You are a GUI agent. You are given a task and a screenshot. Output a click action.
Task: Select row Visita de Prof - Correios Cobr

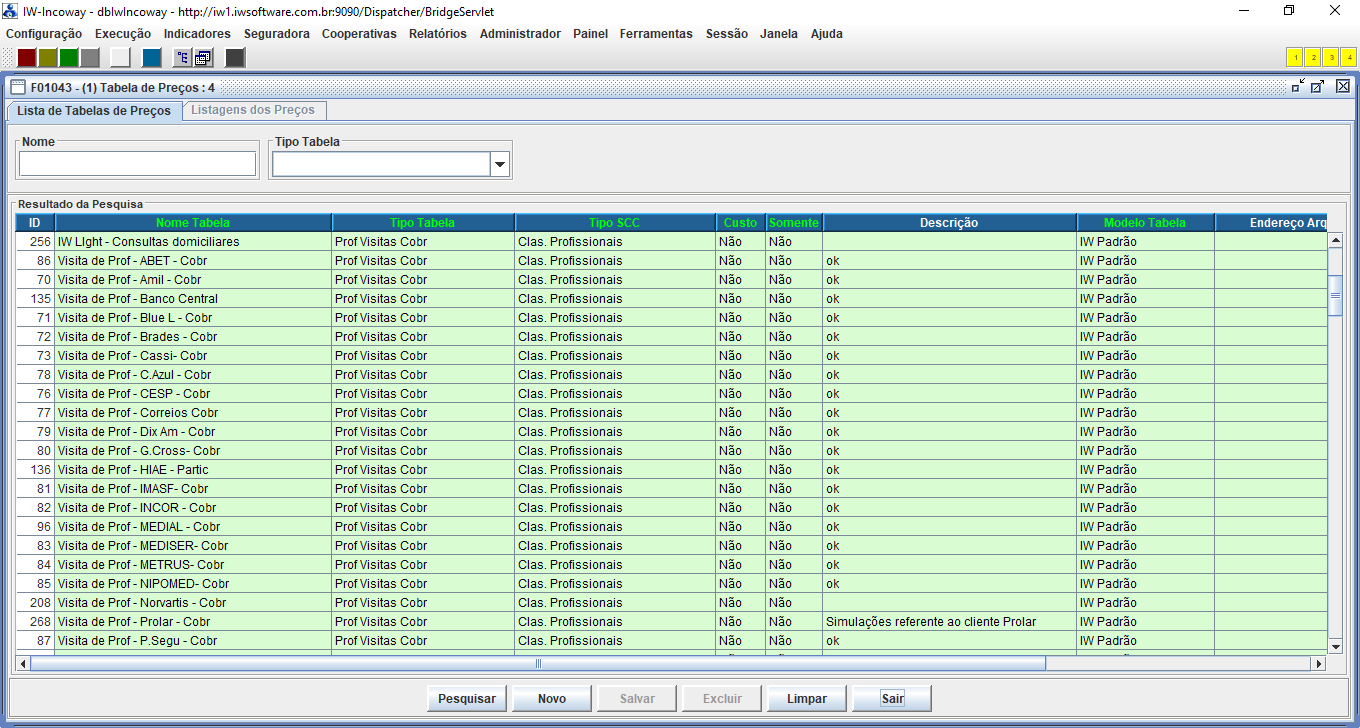pos(671,413)
